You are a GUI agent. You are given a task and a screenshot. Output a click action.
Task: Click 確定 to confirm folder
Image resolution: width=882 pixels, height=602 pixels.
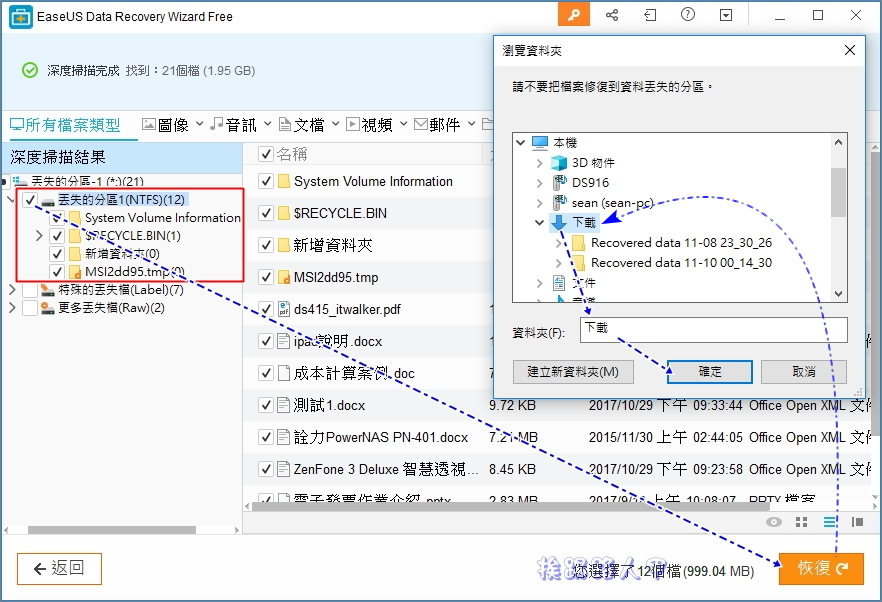tap(710, 372)
